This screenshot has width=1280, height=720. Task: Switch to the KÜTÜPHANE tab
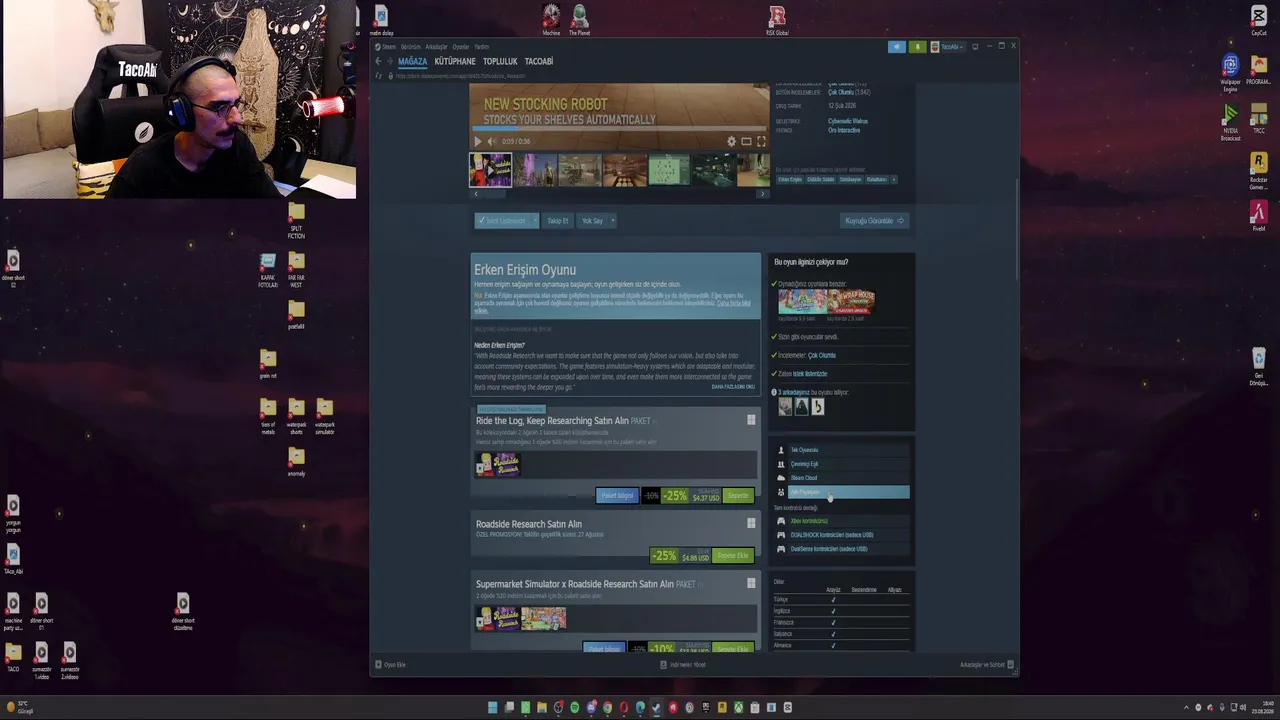(455, 62)
